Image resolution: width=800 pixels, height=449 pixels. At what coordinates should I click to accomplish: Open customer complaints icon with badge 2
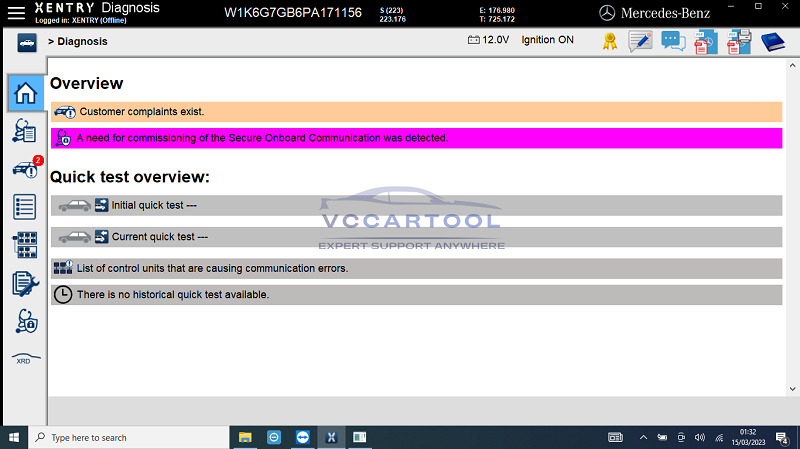click(27, 168)
